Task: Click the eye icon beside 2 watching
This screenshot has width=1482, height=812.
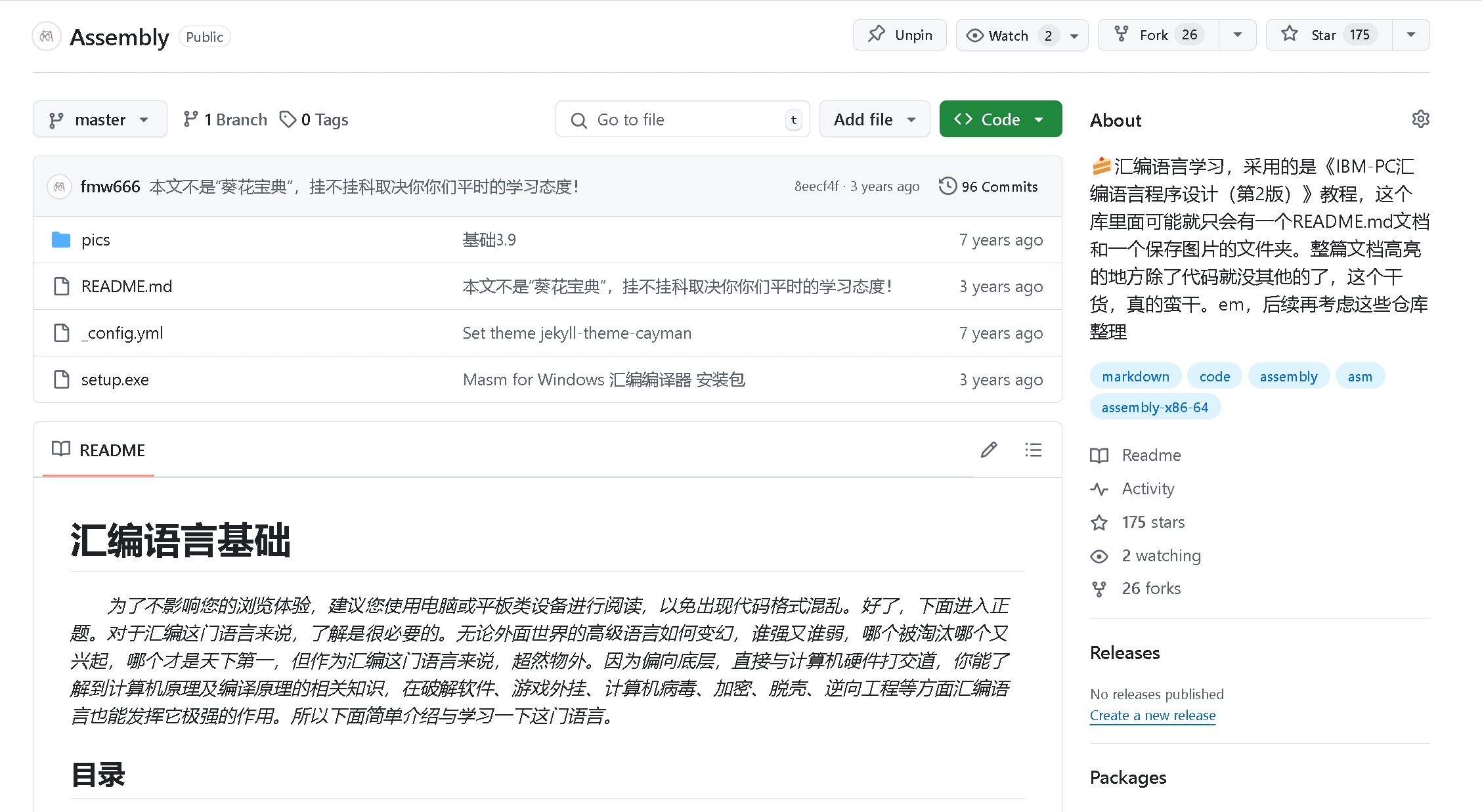Action: pyautogui.click(x=1099, y=556)
